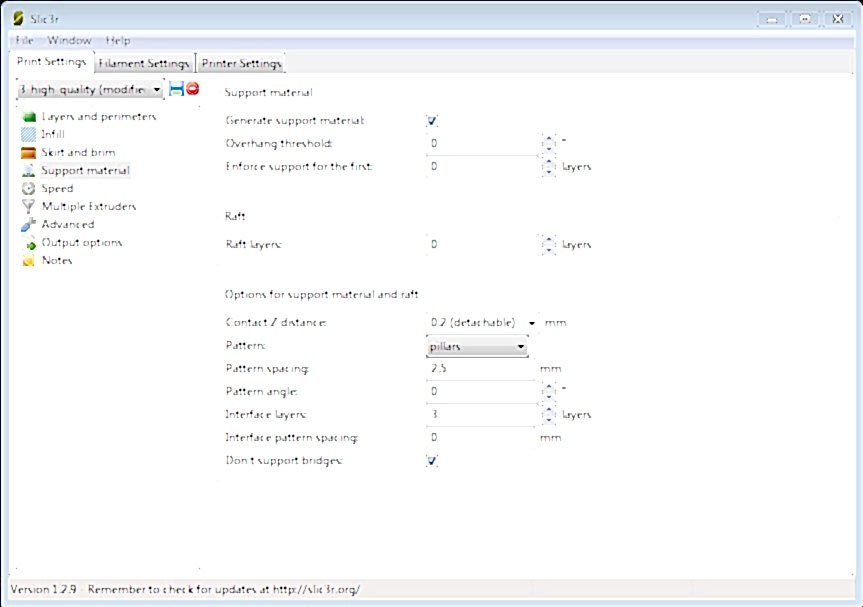Open the Pattern pillars dropdown
Viewport: 863px width, 607px height.
[476, 347]
